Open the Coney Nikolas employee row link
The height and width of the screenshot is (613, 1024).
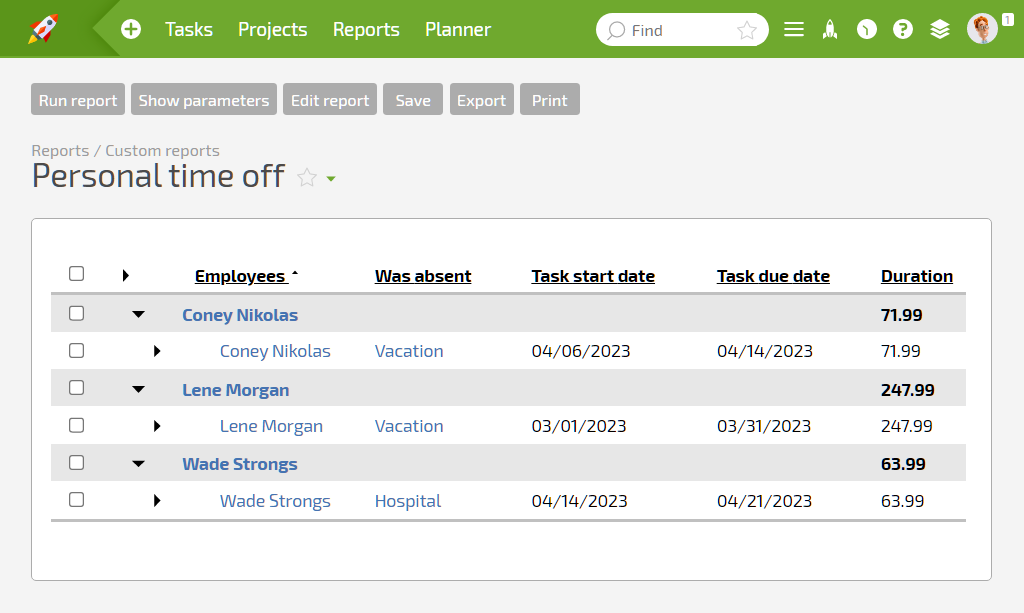275,351
